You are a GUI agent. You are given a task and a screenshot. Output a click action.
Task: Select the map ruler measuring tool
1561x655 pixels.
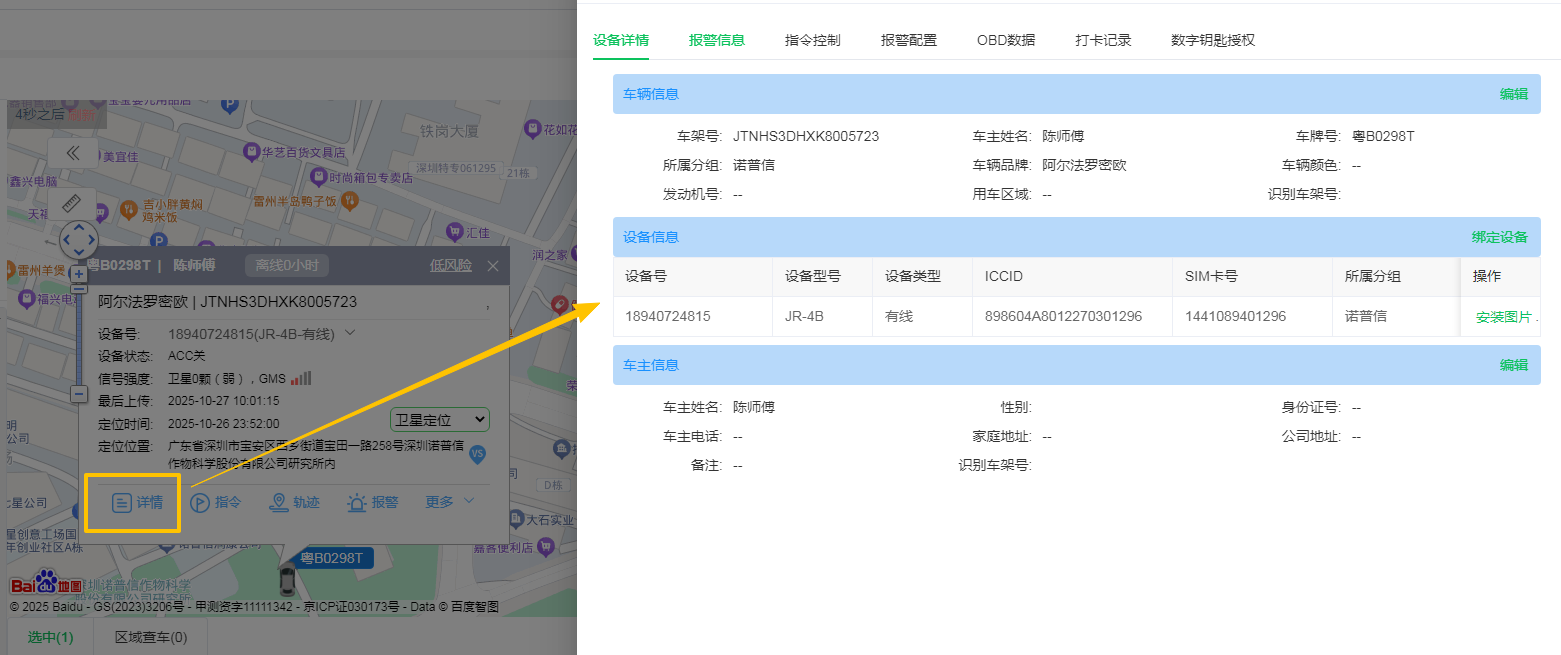[71, 204]
